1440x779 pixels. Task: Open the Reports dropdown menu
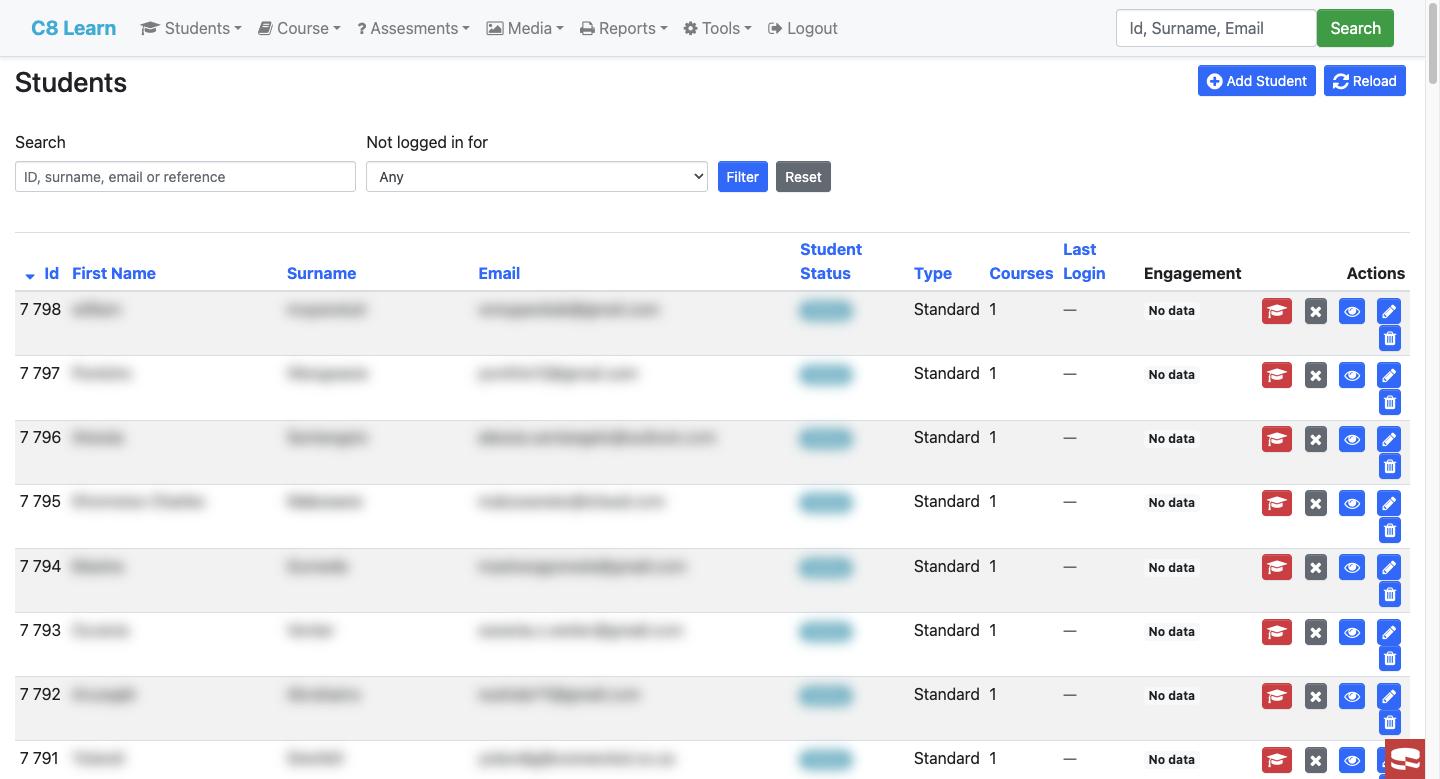pyautogui.click(x=623, y=28)
